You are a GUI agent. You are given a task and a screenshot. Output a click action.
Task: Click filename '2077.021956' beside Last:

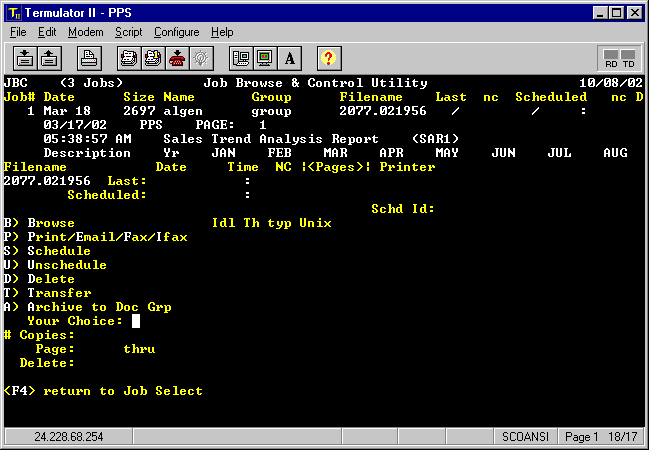point(47,181)
